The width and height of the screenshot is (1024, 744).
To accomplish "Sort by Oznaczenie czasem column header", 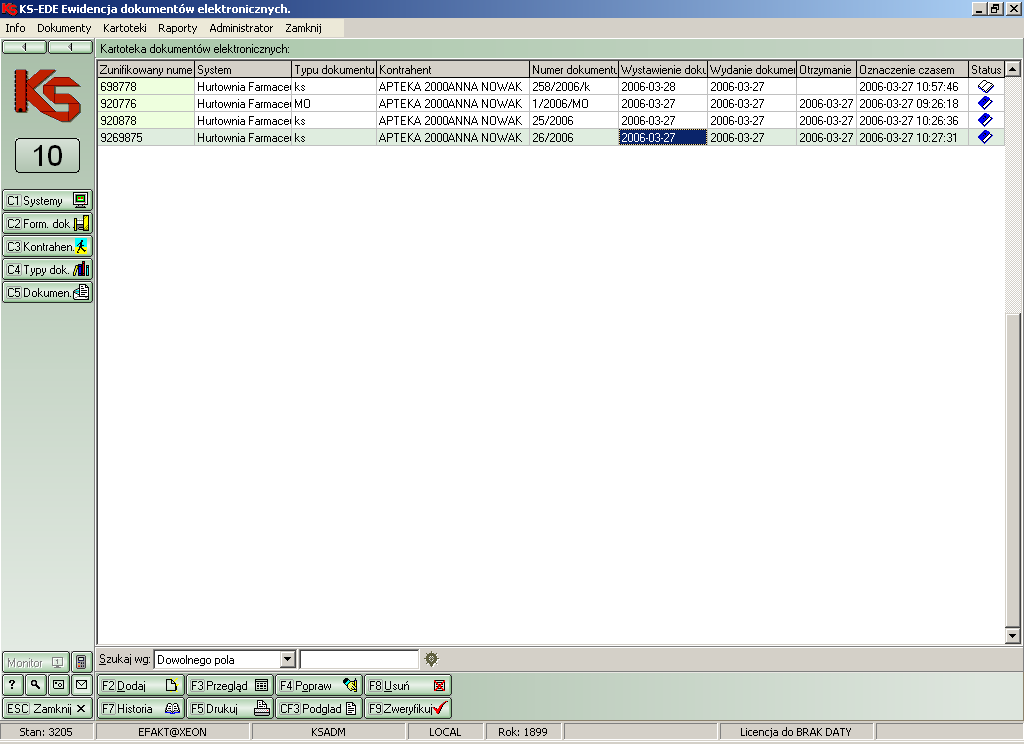I will (912, 69).
